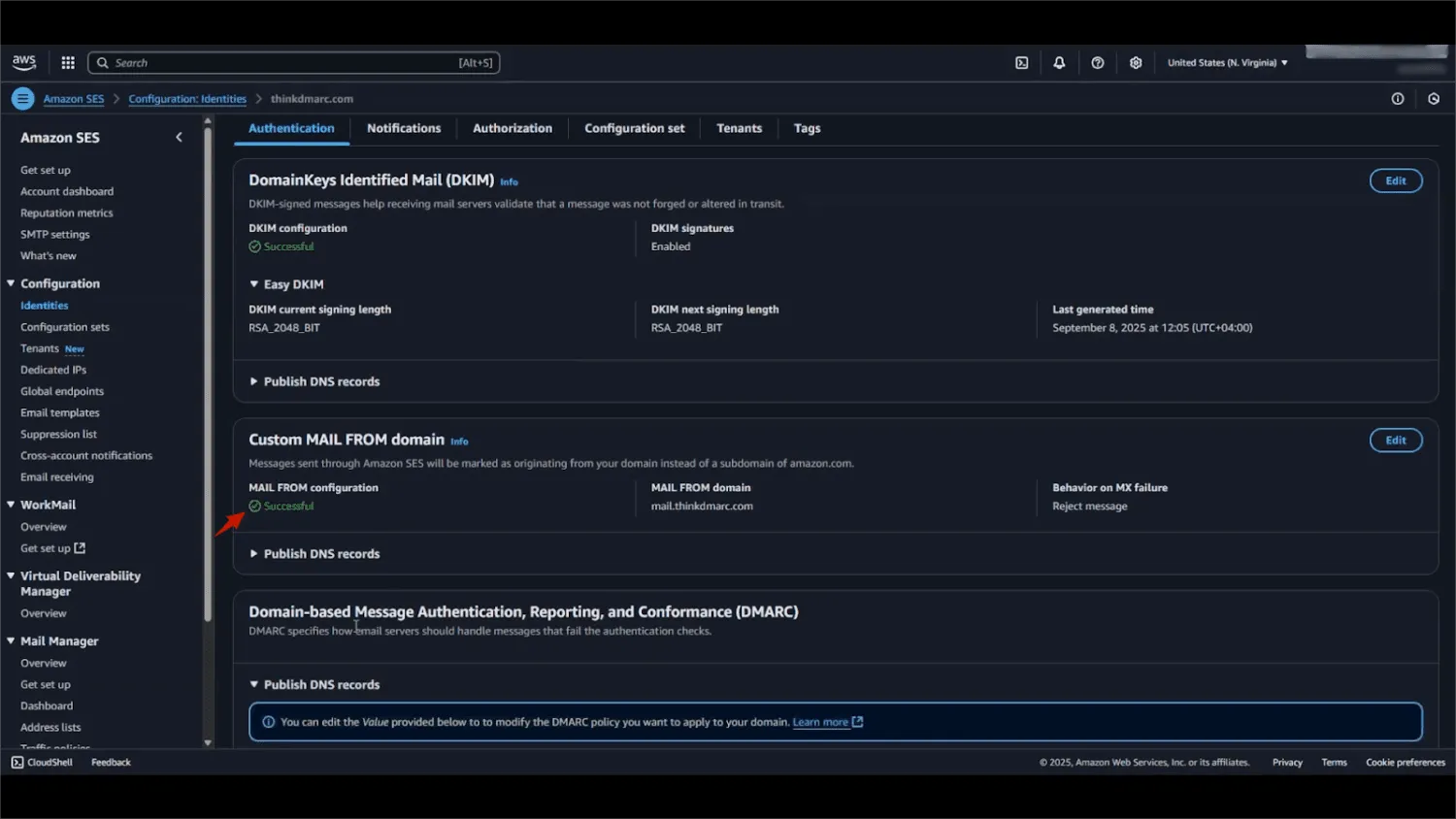Open Cookie preferences in footer
The image size is (1456, 819).
(x=1406, y=763)
